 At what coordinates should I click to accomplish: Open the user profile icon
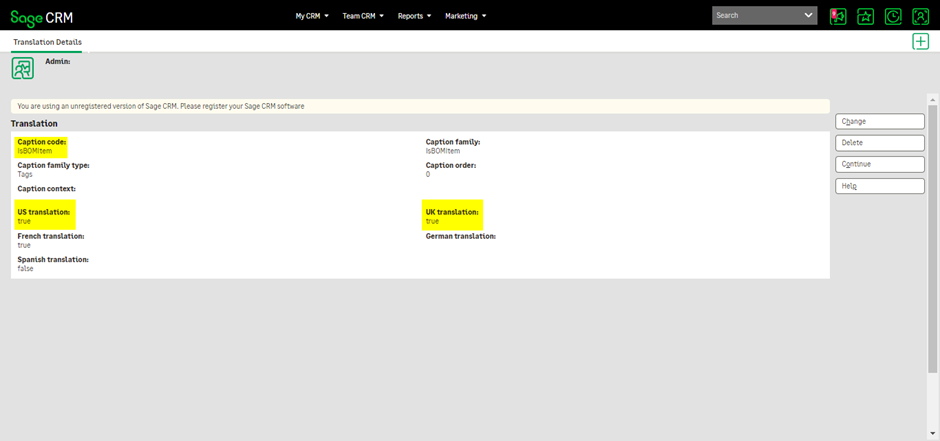click(920, 16)
